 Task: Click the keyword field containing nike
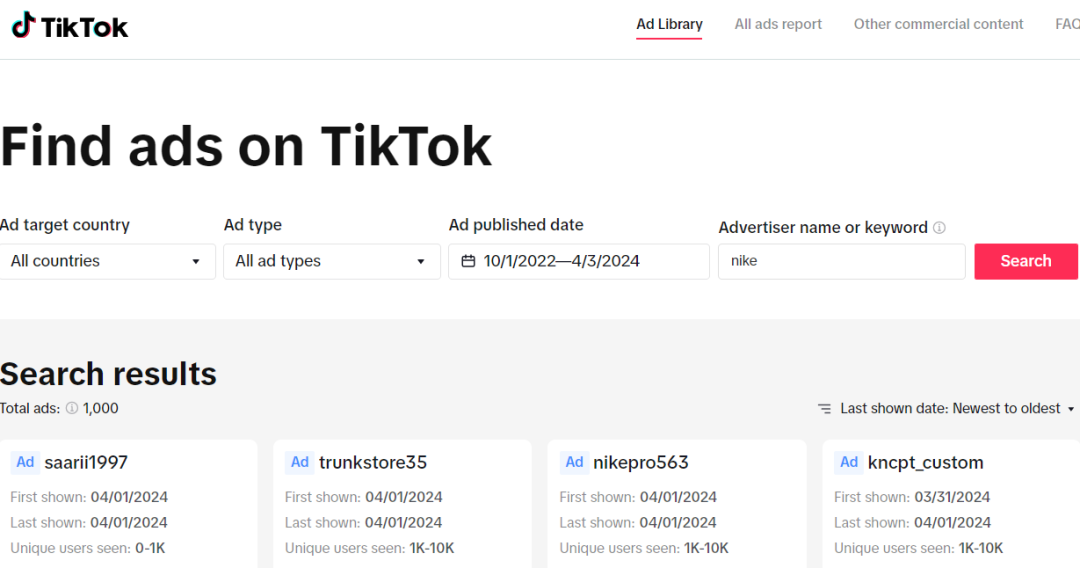pyautogui.click(x=842, y=261)
